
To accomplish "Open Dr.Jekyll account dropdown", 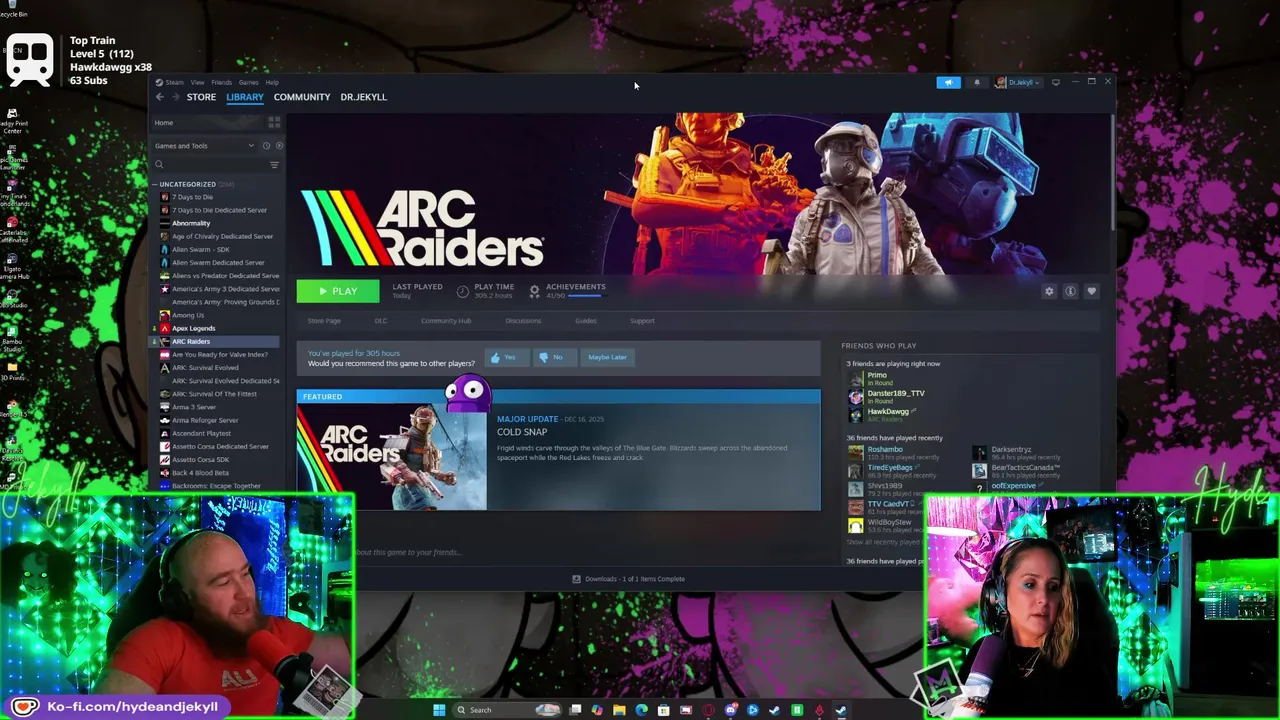I will [1018, 82].
